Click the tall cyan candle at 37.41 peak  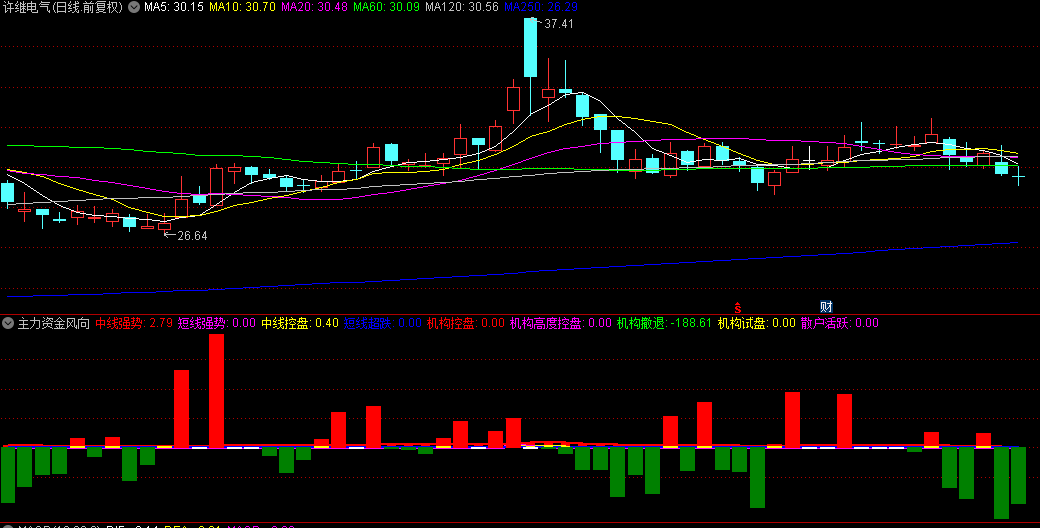click(x=530, y=47)
